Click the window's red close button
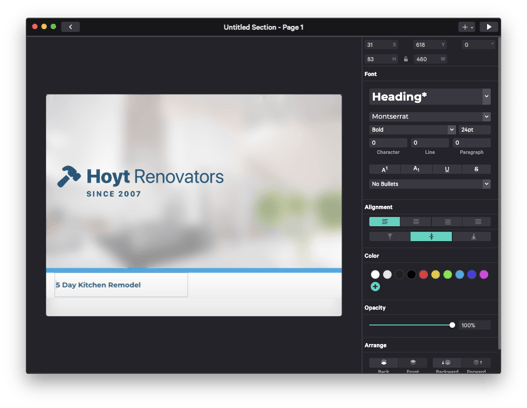The image size is (527, 408). [x=35, y=27]
